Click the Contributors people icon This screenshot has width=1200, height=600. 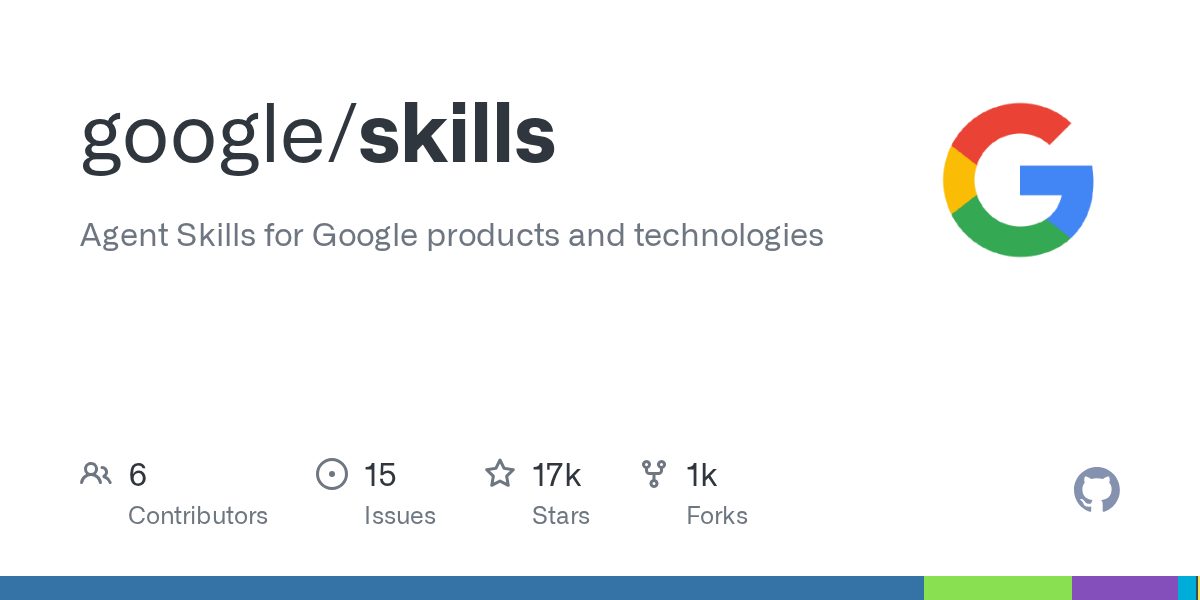[96, 474]
